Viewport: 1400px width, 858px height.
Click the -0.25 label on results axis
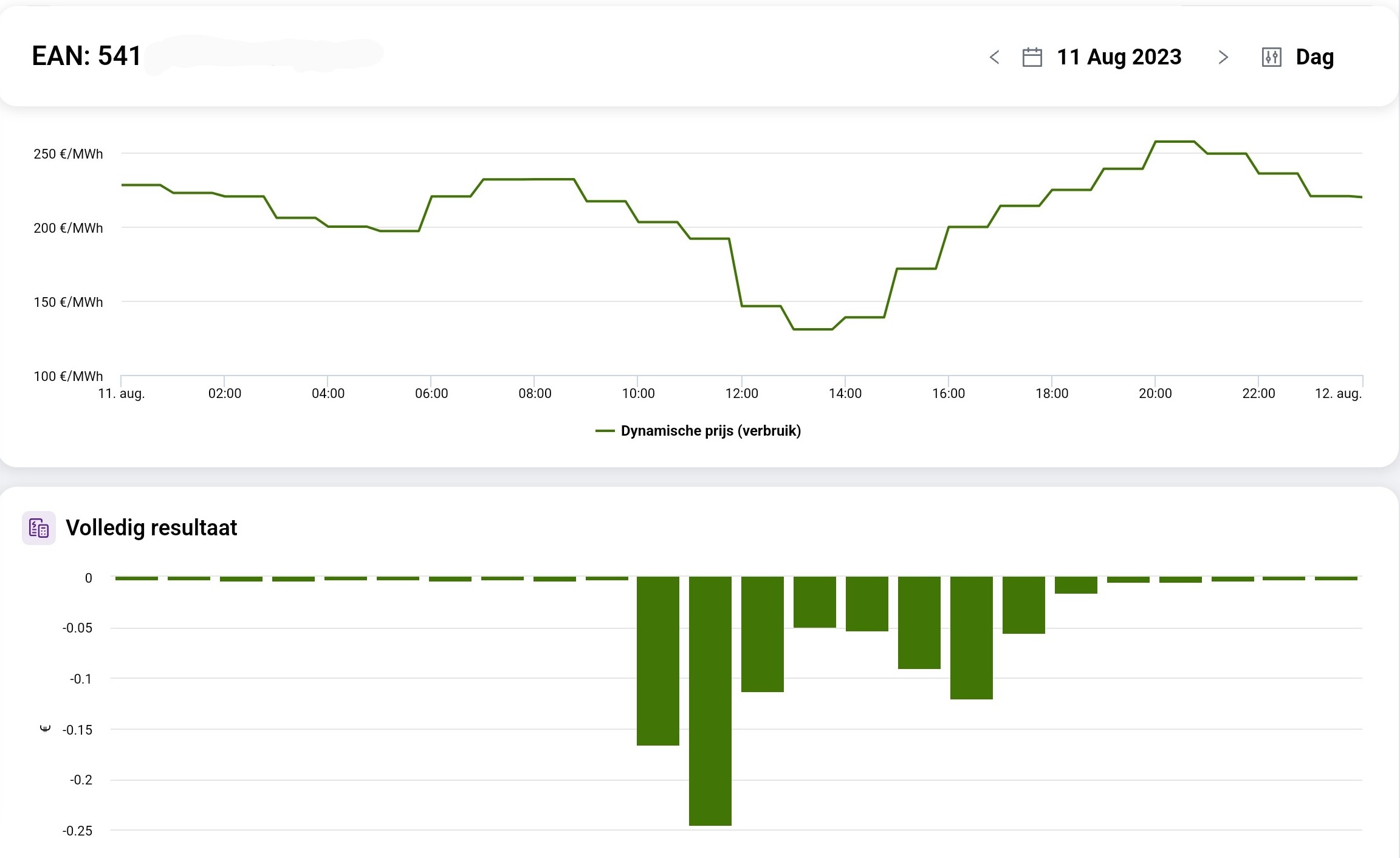tap(78, 831)
